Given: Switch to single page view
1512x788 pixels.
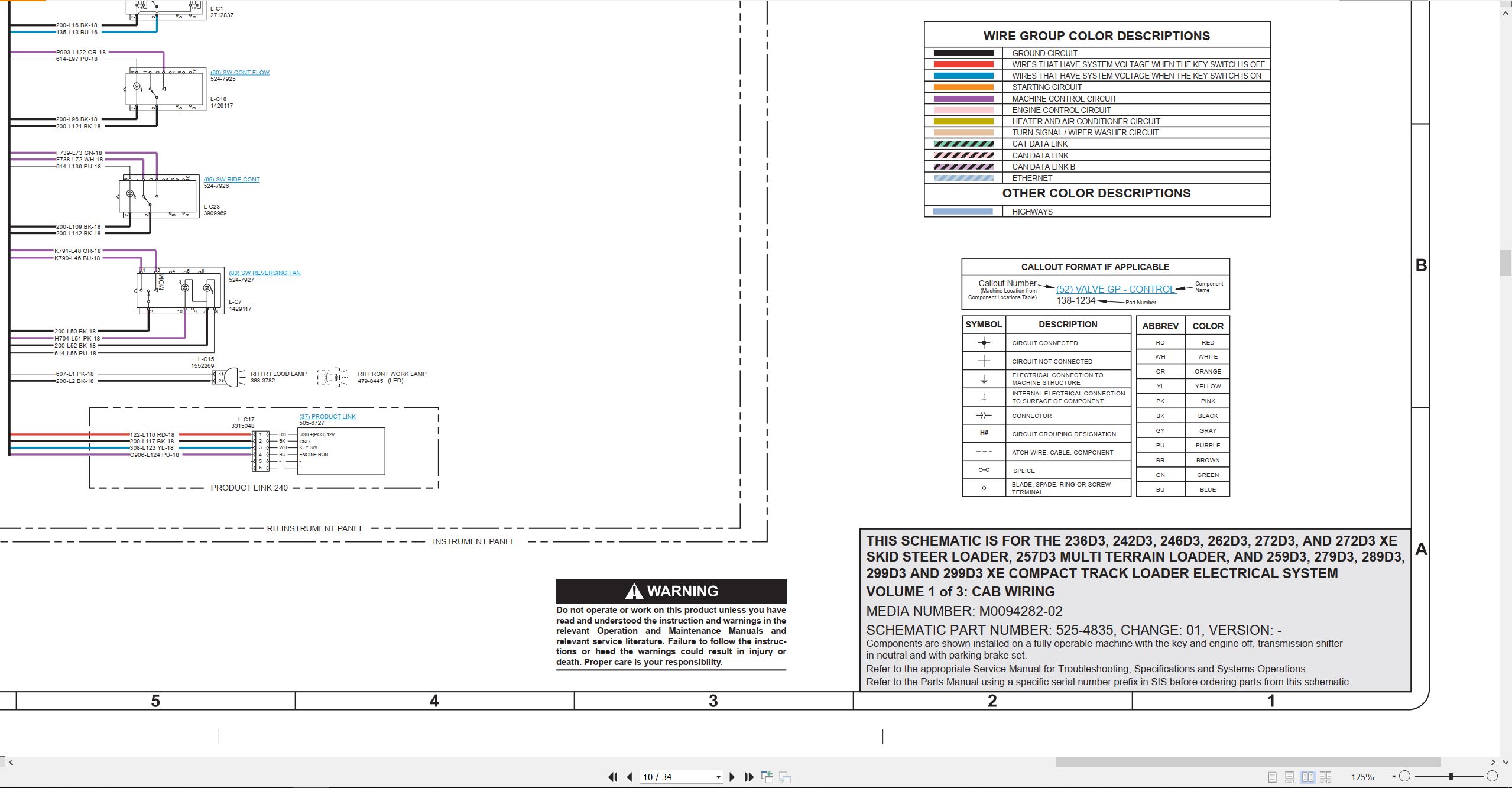Looking at the screenshot, I should pos(1273,777).
